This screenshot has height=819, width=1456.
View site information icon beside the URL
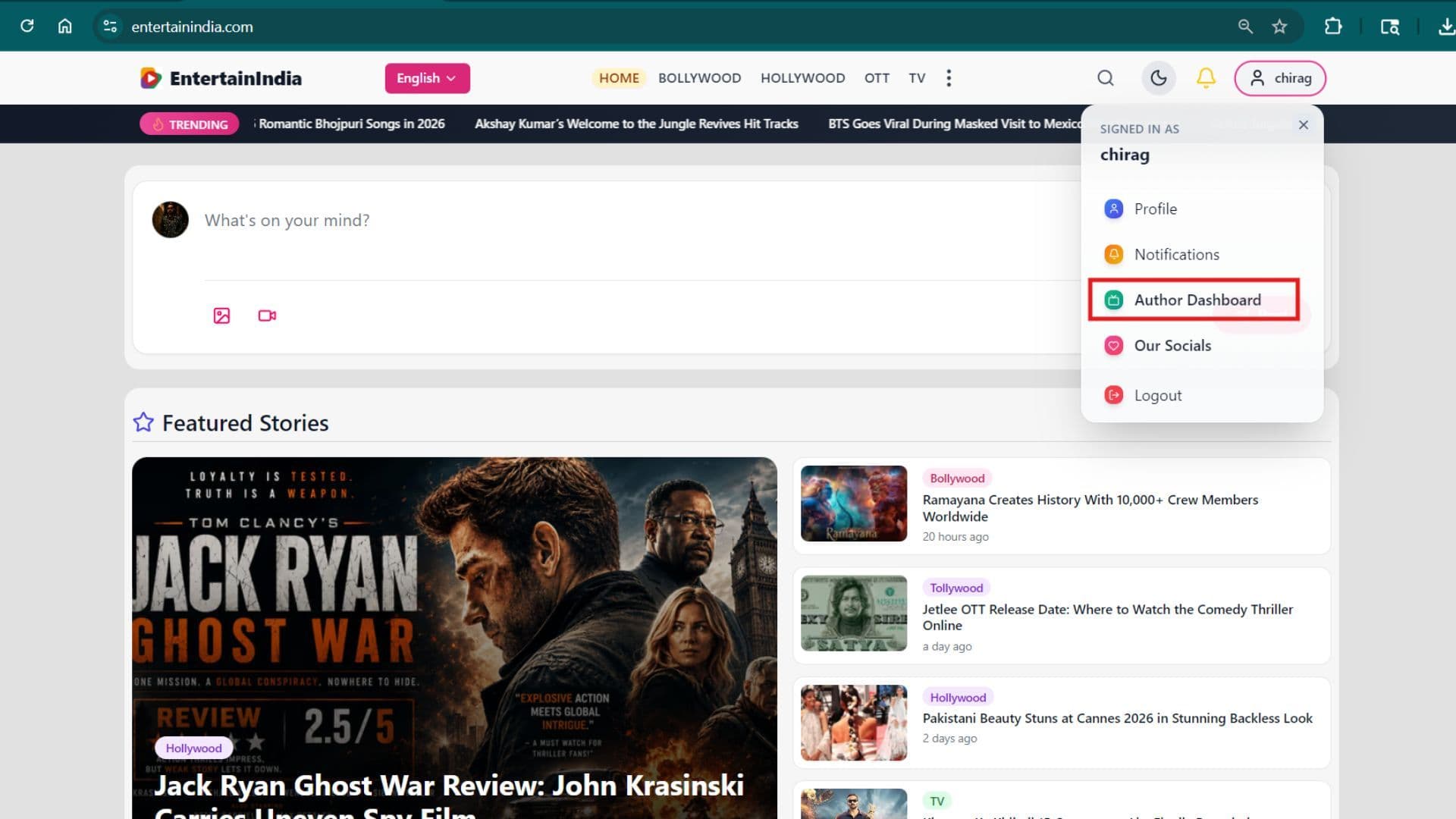point(110,27)
